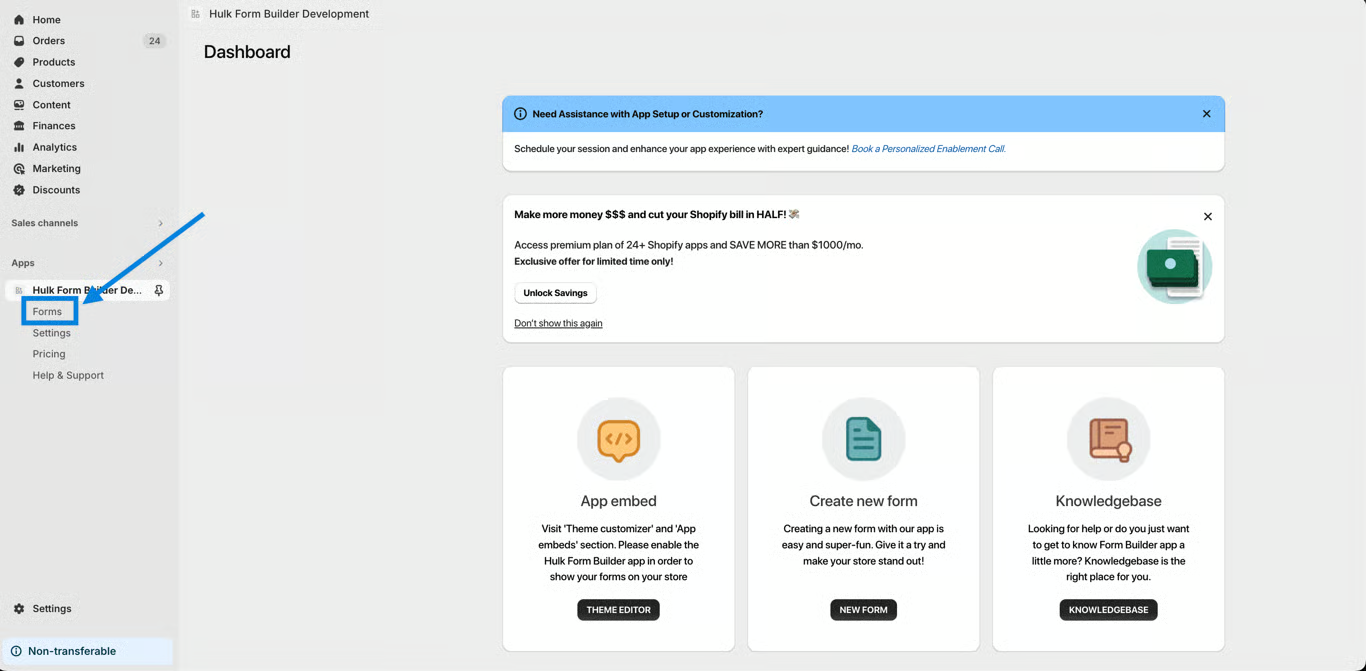Click the info icon in assistance banner

click(x=520, y=114)
